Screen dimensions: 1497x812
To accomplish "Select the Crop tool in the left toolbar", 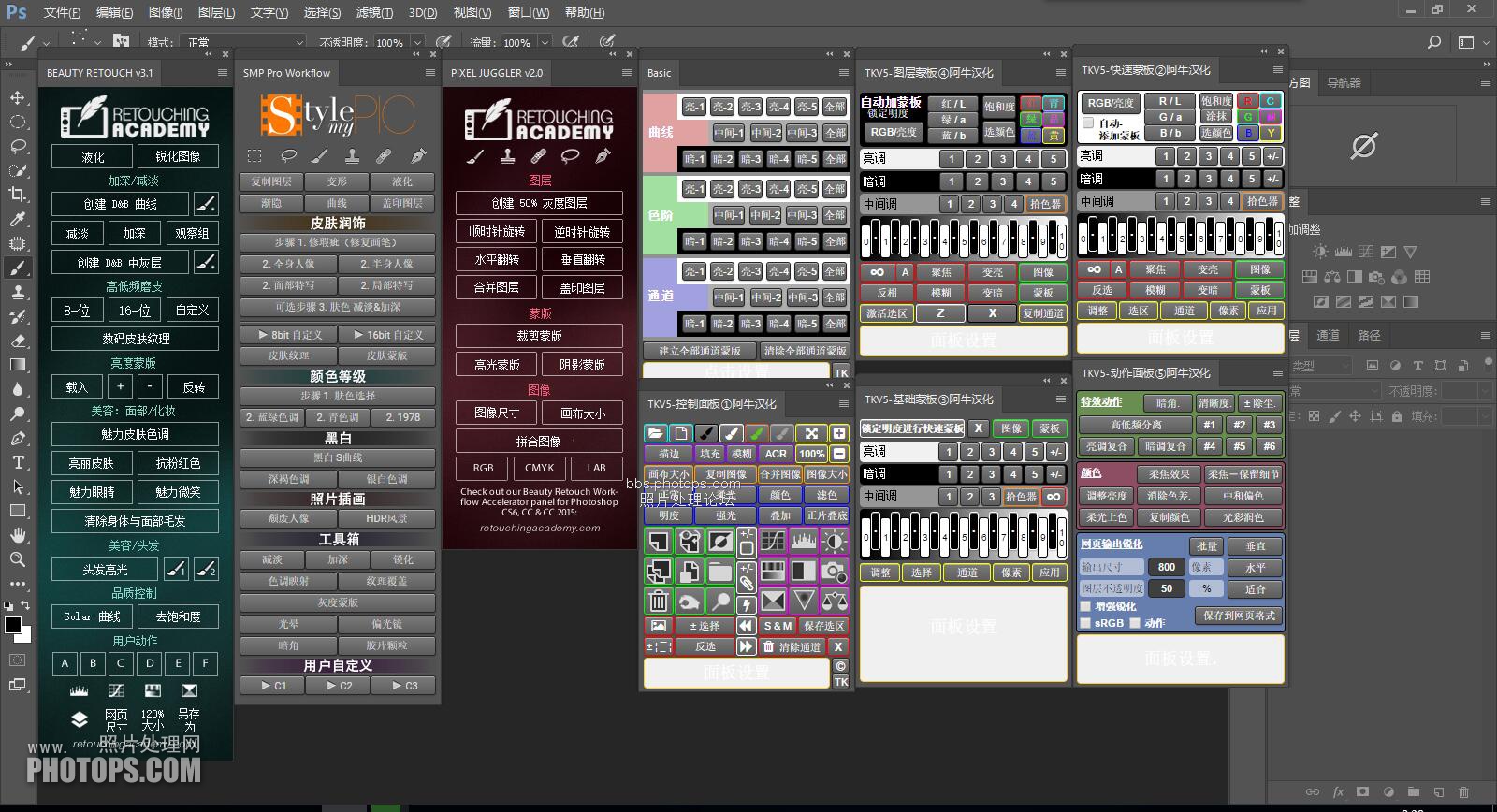I will [x=18, y=195].
